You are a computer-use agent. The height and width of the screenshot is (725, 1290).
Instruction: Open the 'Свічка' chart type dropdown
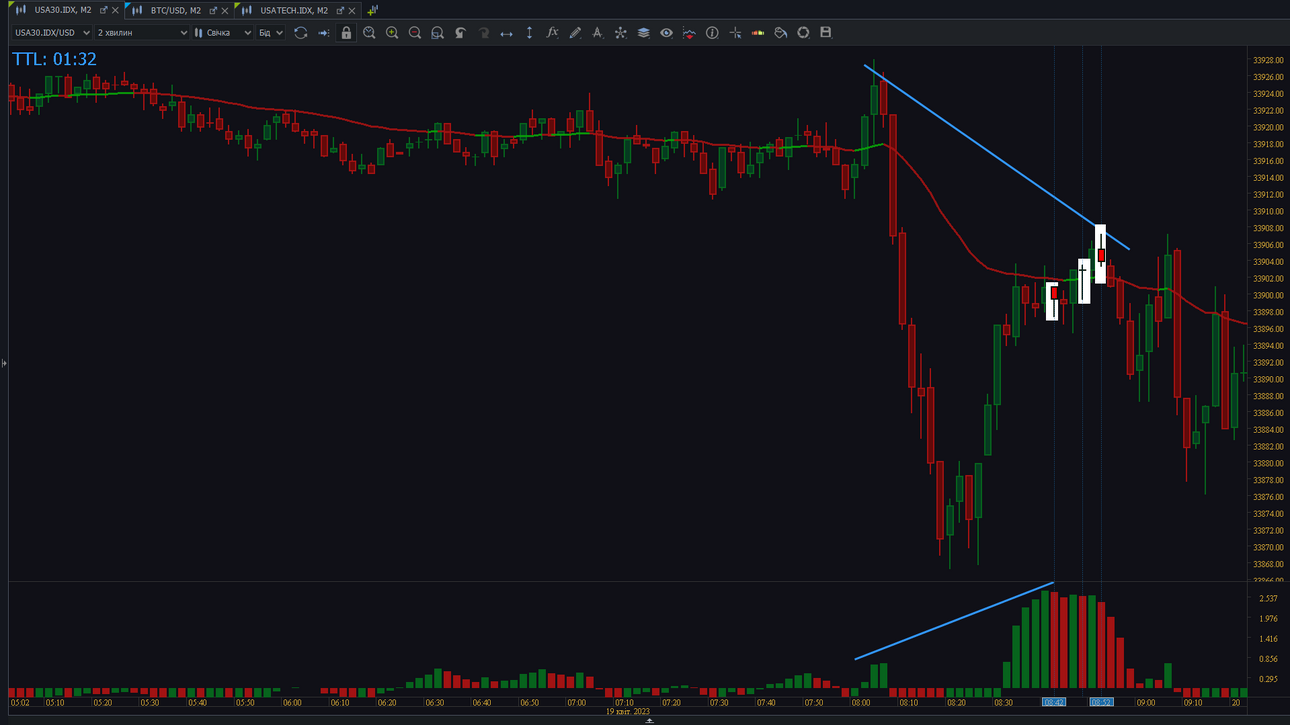(x=223, y=33)
